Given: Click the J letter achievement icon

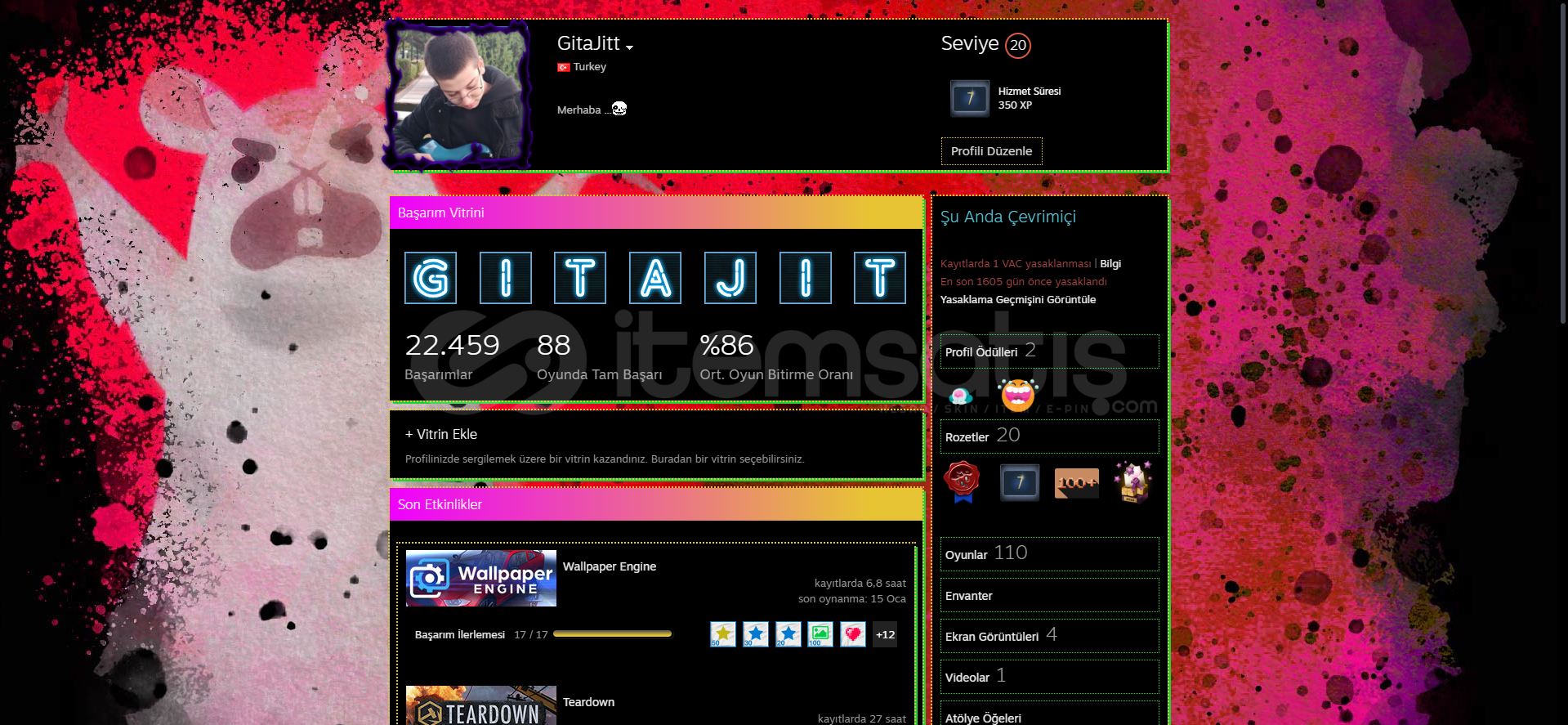Looking at the screenshot, I should [730, 278].
